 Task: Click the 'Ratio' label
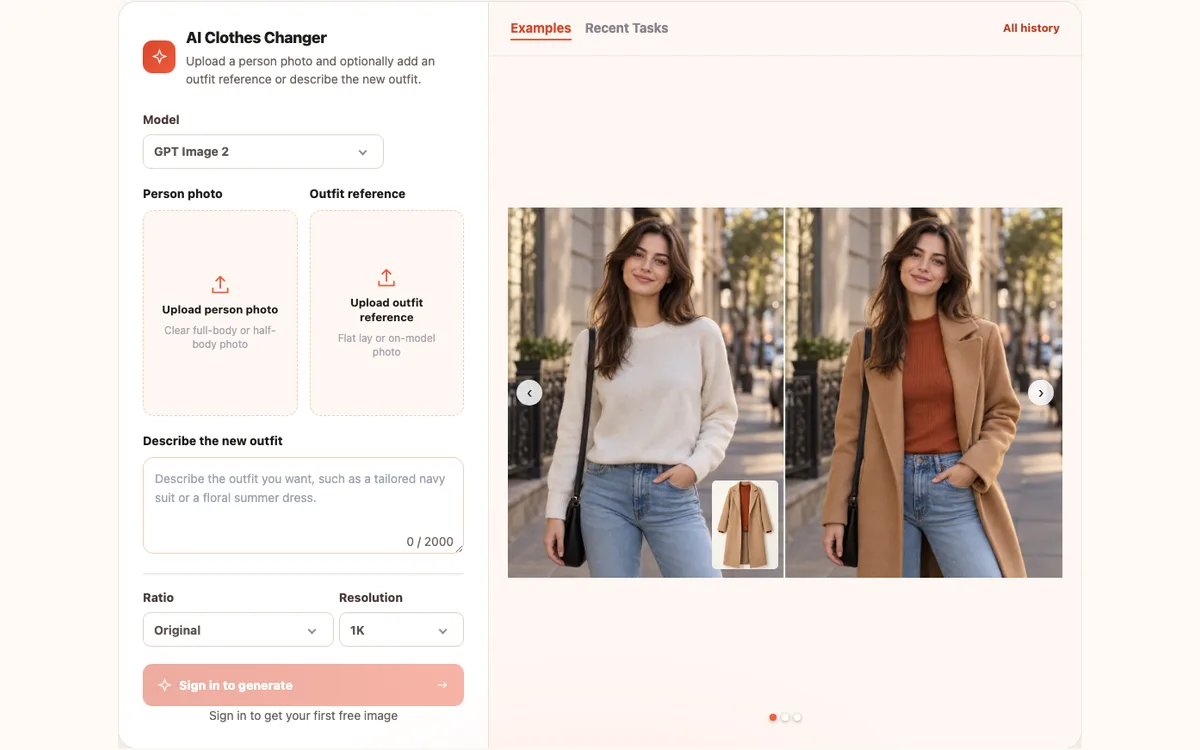[158, 598]
